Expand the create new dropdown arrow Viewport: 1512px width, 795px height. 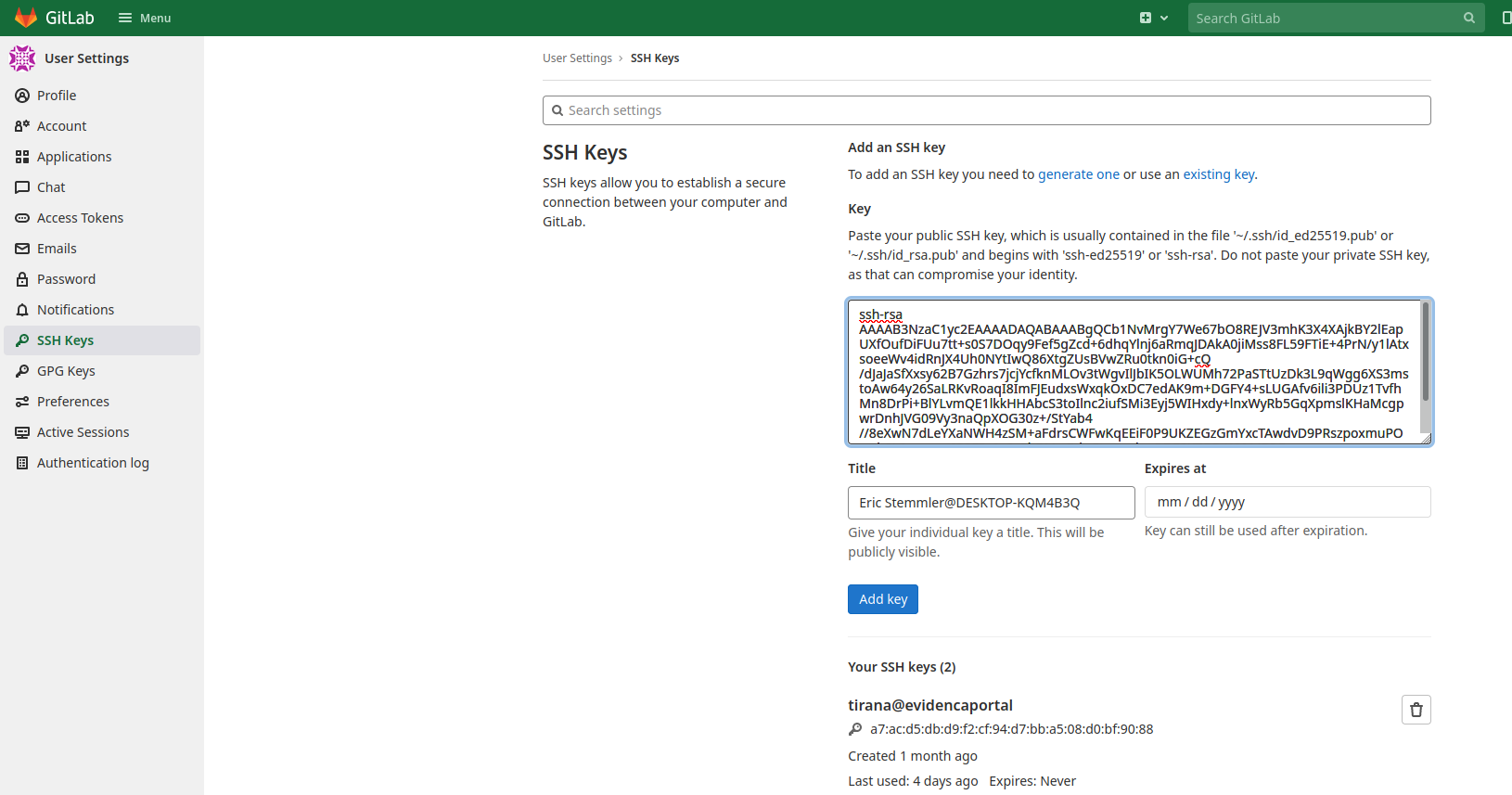click(x=1164, y=18)
